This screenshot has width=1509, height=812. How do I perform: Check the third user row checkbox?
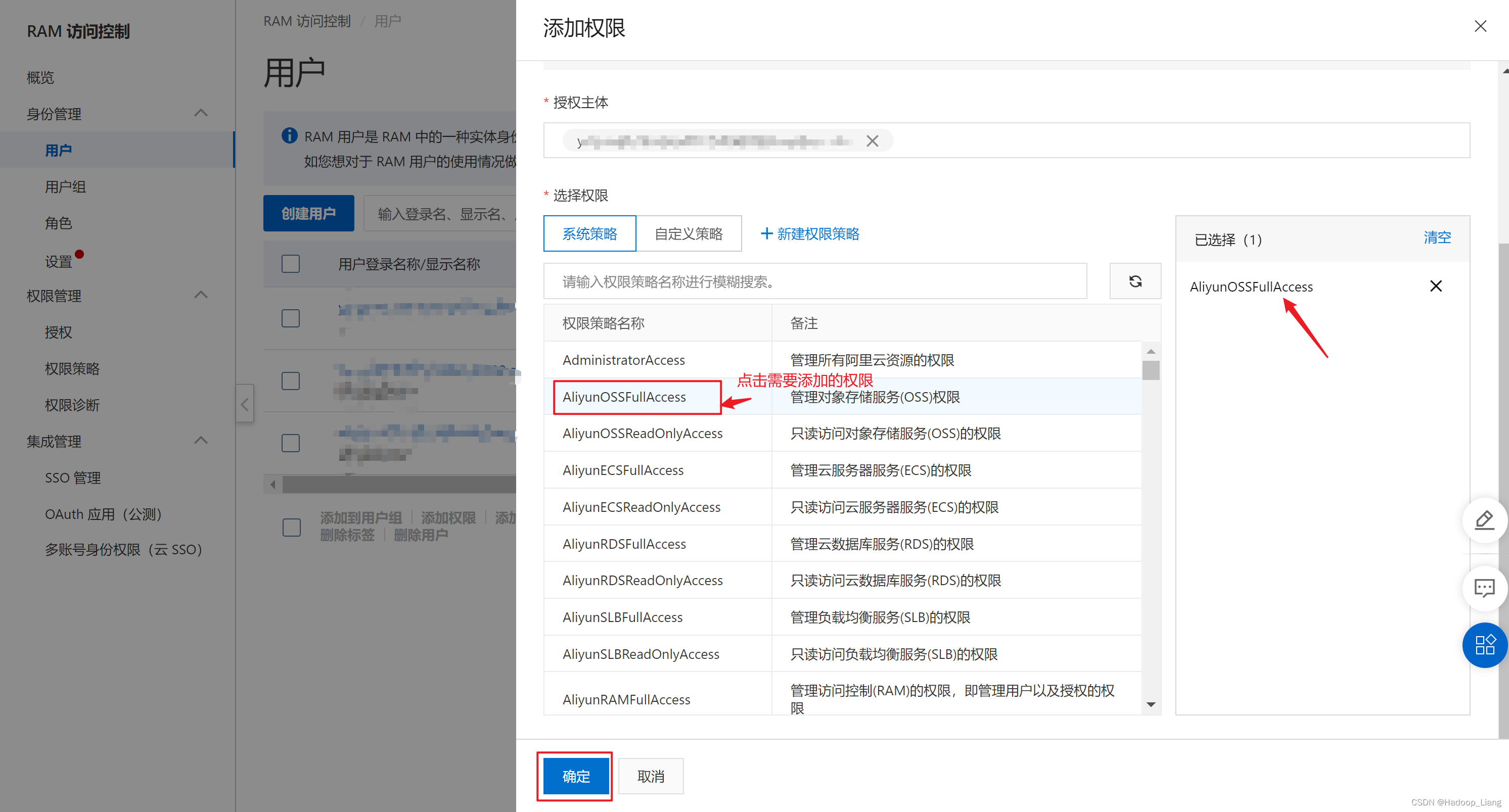coord(291,443)
